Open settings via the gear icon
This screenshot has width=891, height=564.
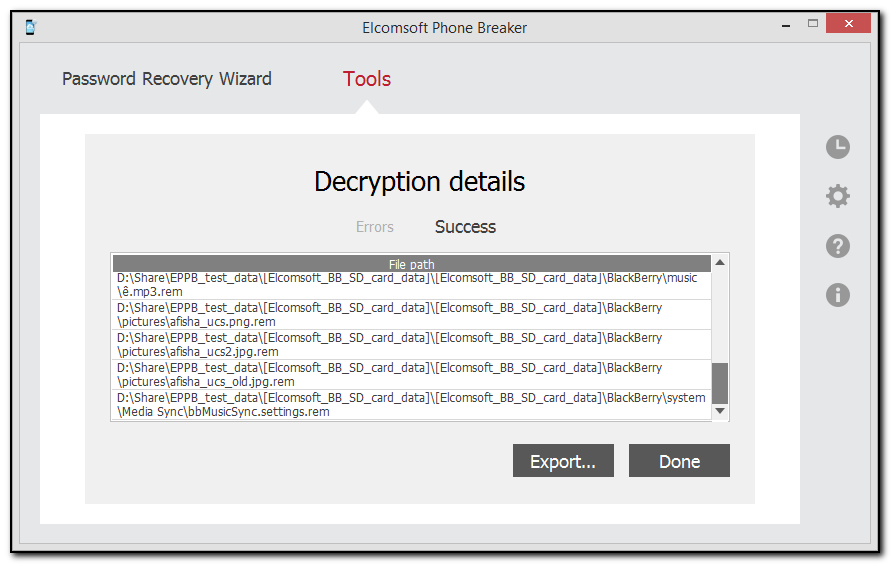coord(837,196)
